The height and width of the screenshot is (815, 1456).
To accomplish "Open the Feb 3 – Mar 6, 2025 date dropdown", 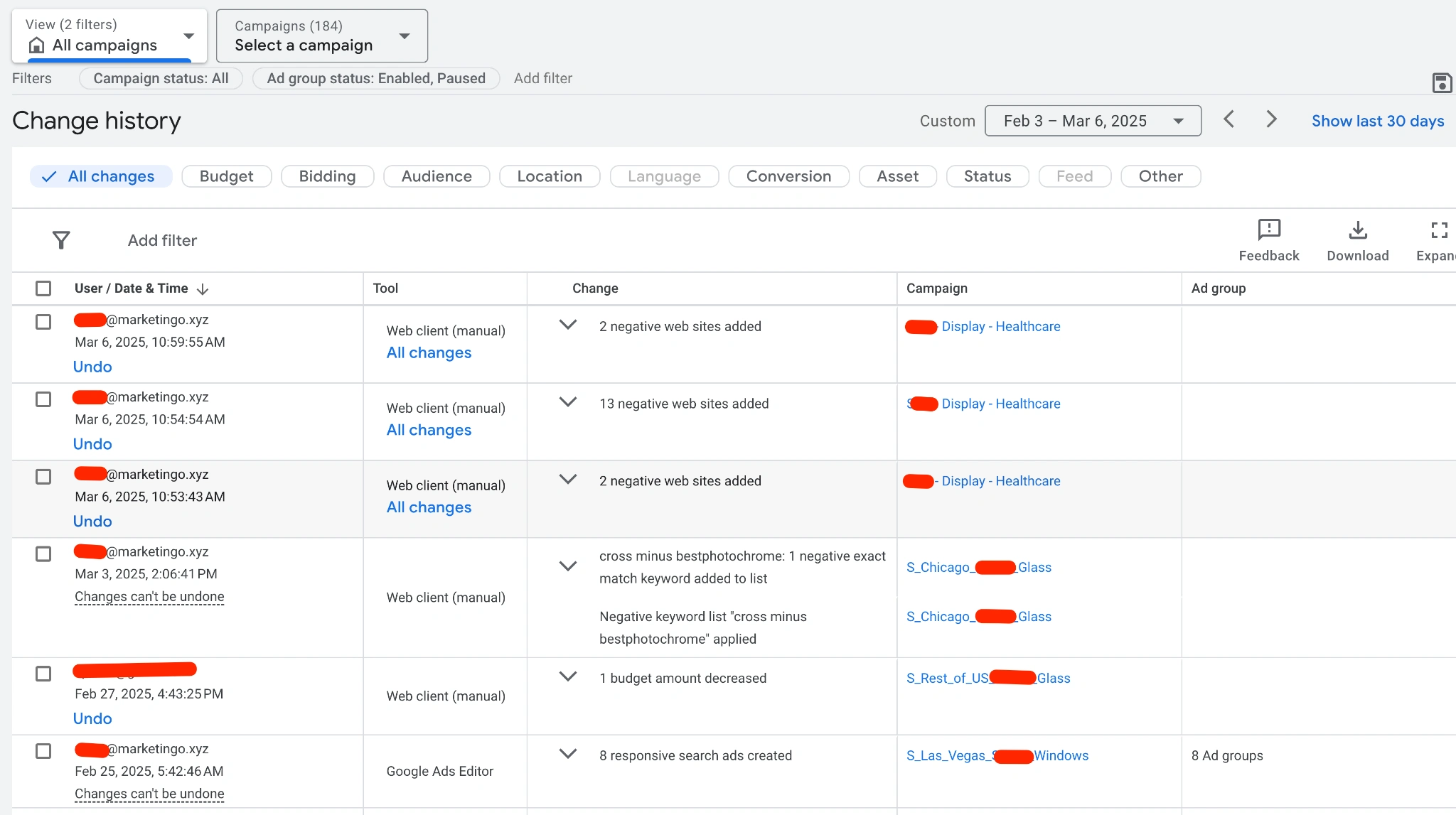I will pyautogui.click(x=1092, y=121).
